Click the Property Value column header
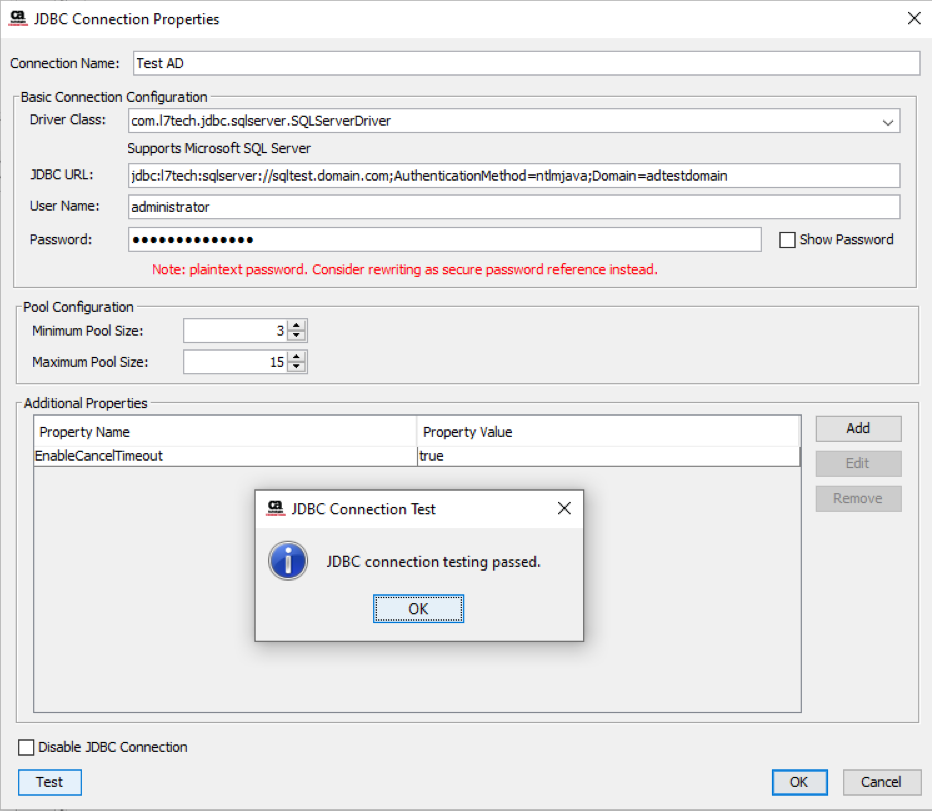This screenshot has height=811, width=932. click(x=607, y=432)
